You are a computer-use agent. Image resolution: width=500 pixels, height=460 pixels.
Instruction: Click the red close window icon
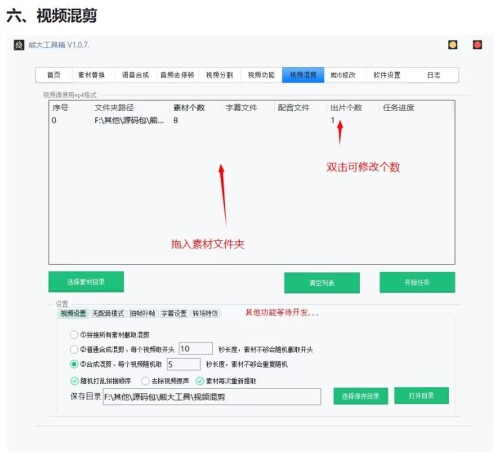pos(477,45)
